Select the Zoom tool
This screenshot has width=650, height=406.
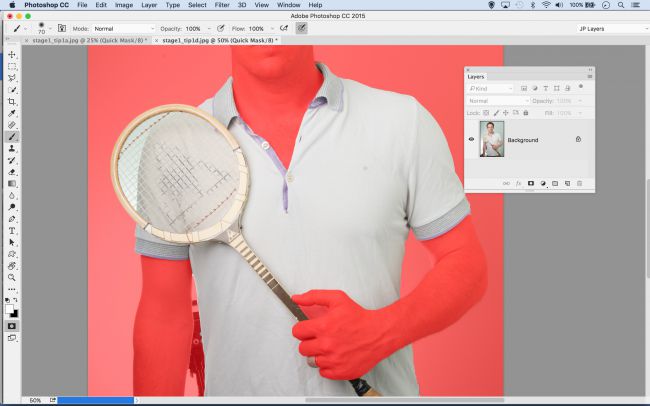point(12,277)
